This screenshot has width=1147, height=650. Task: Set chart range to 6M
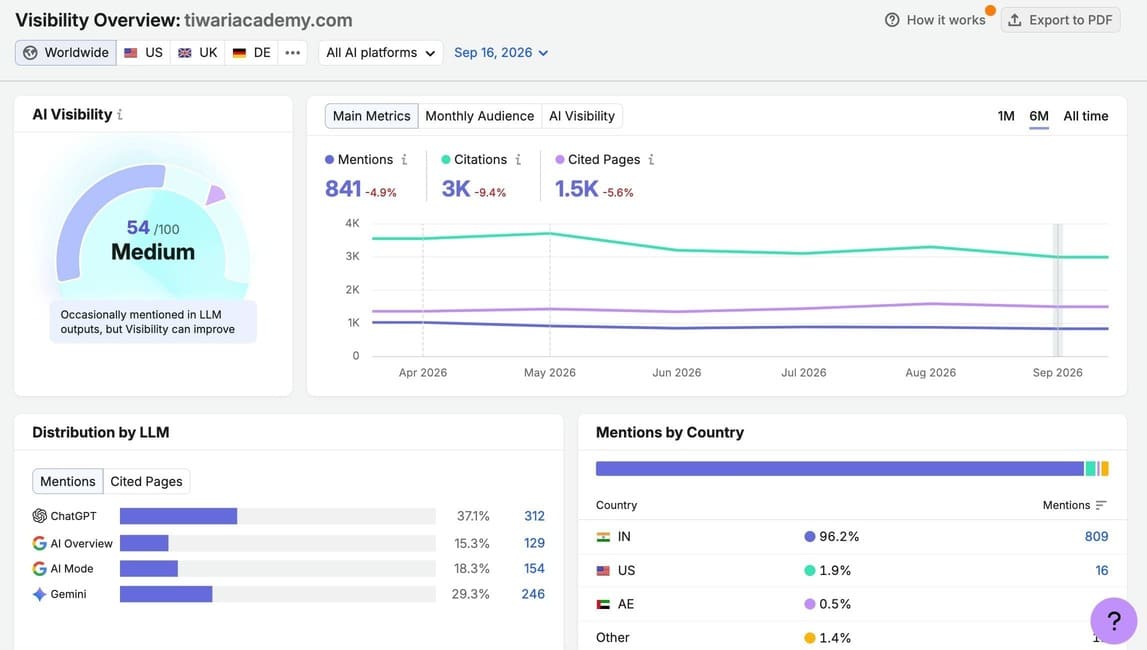(1039, 116)
